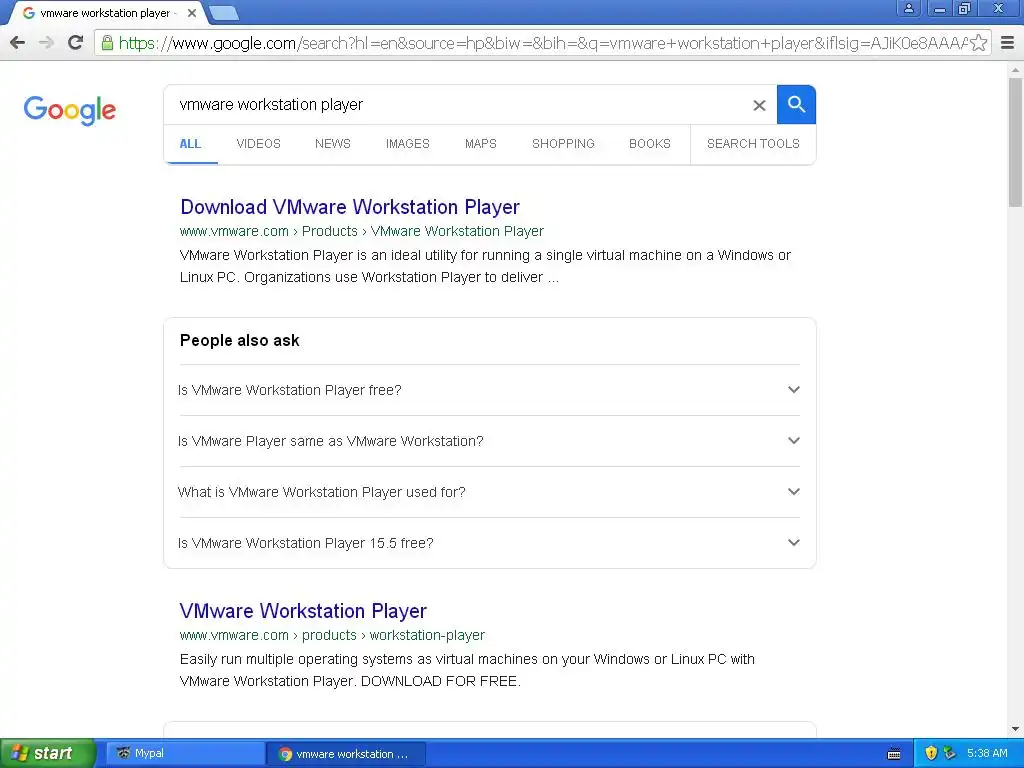Switch to the IMAGES tab
Screen dimensions: 1024x768
(x=408, y=144)
